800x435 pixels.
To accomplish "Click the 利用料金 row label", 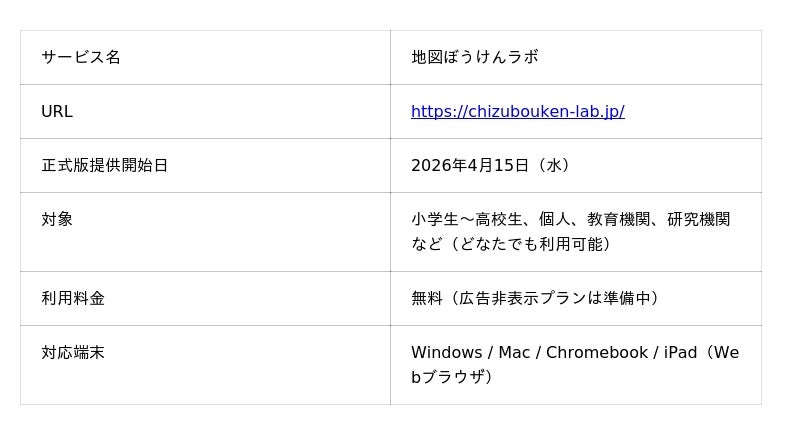I will pos(73,299).
